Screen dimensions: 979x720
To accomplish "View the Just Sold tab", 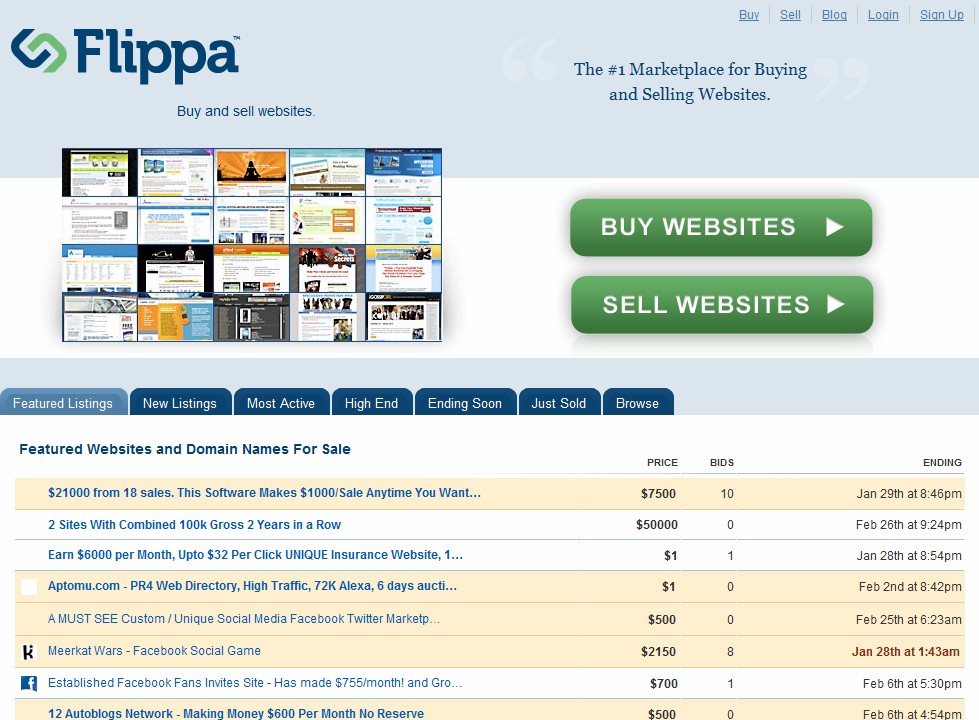I will [559, 403].
